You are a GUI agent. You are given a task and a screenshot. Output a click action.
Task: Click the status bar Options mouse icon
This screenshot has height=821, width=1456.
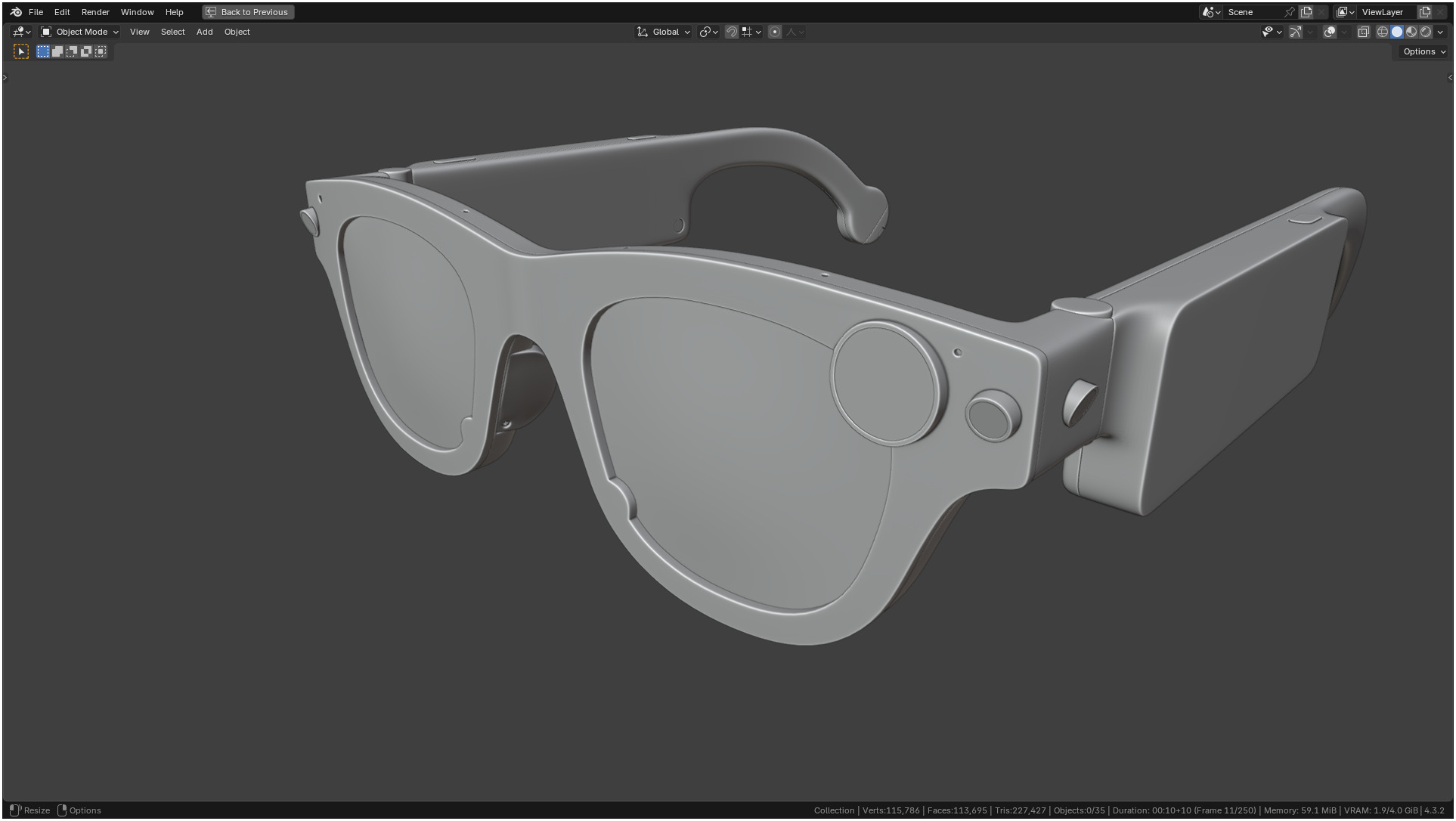[62, 810]
